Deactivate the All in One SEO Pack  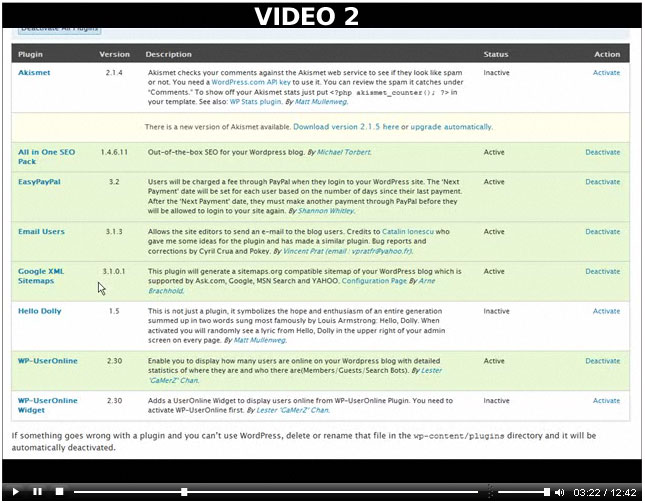pos(603,152)
